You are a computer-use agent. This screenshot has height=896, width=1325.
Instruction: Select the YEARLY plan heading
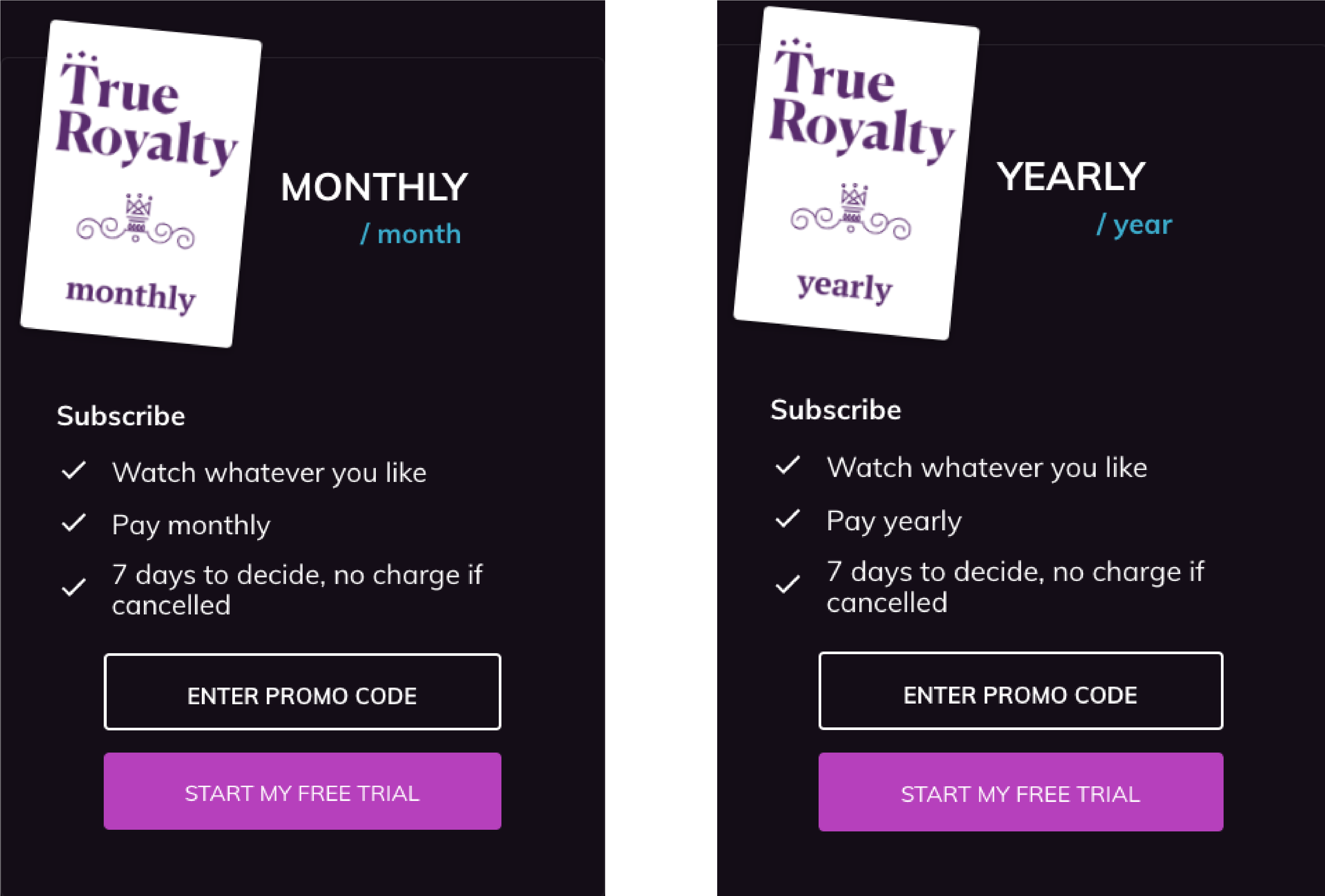point(1071,177)
